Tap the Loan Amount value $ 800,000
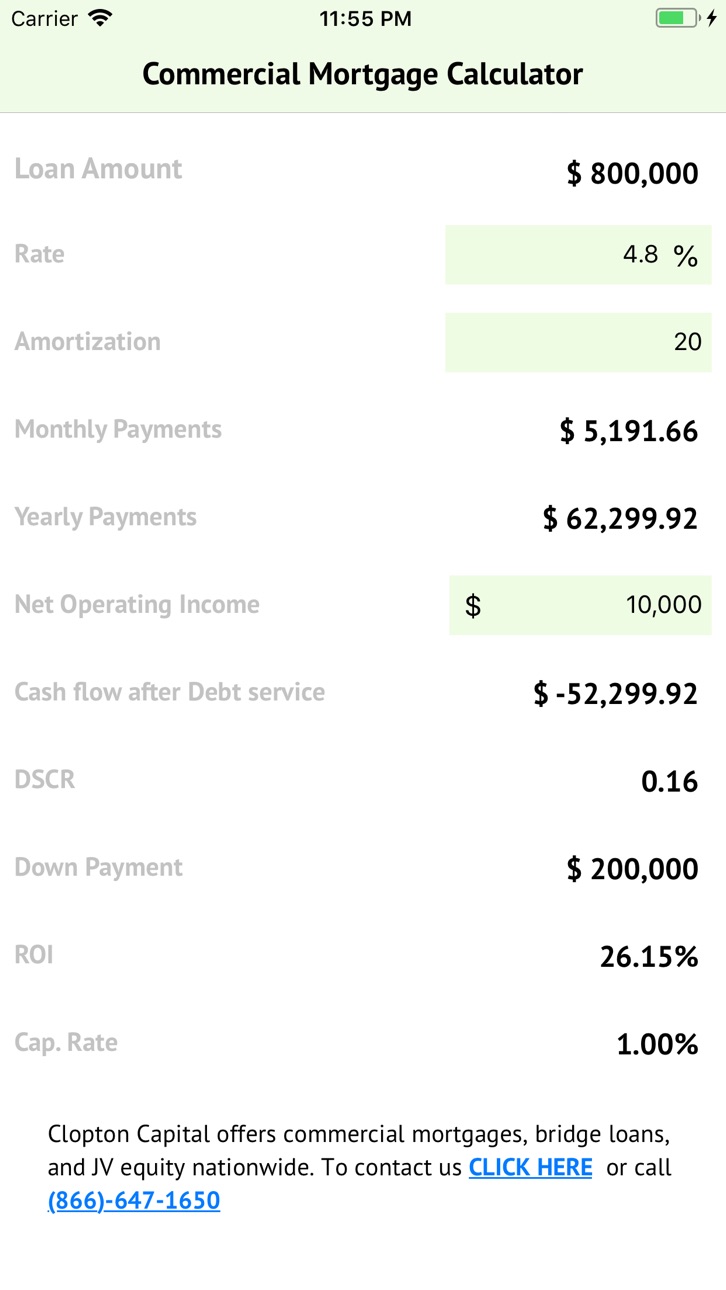 [632, 174]
